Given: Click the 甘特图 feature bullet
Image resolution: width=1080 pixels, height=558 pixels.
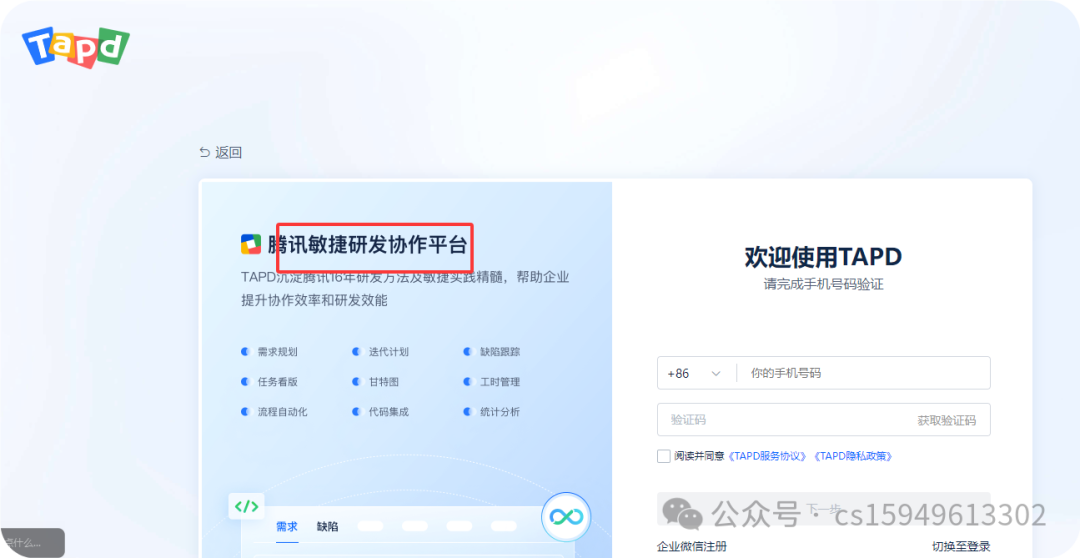Looking at the screenshot, I should coord(375,382).
